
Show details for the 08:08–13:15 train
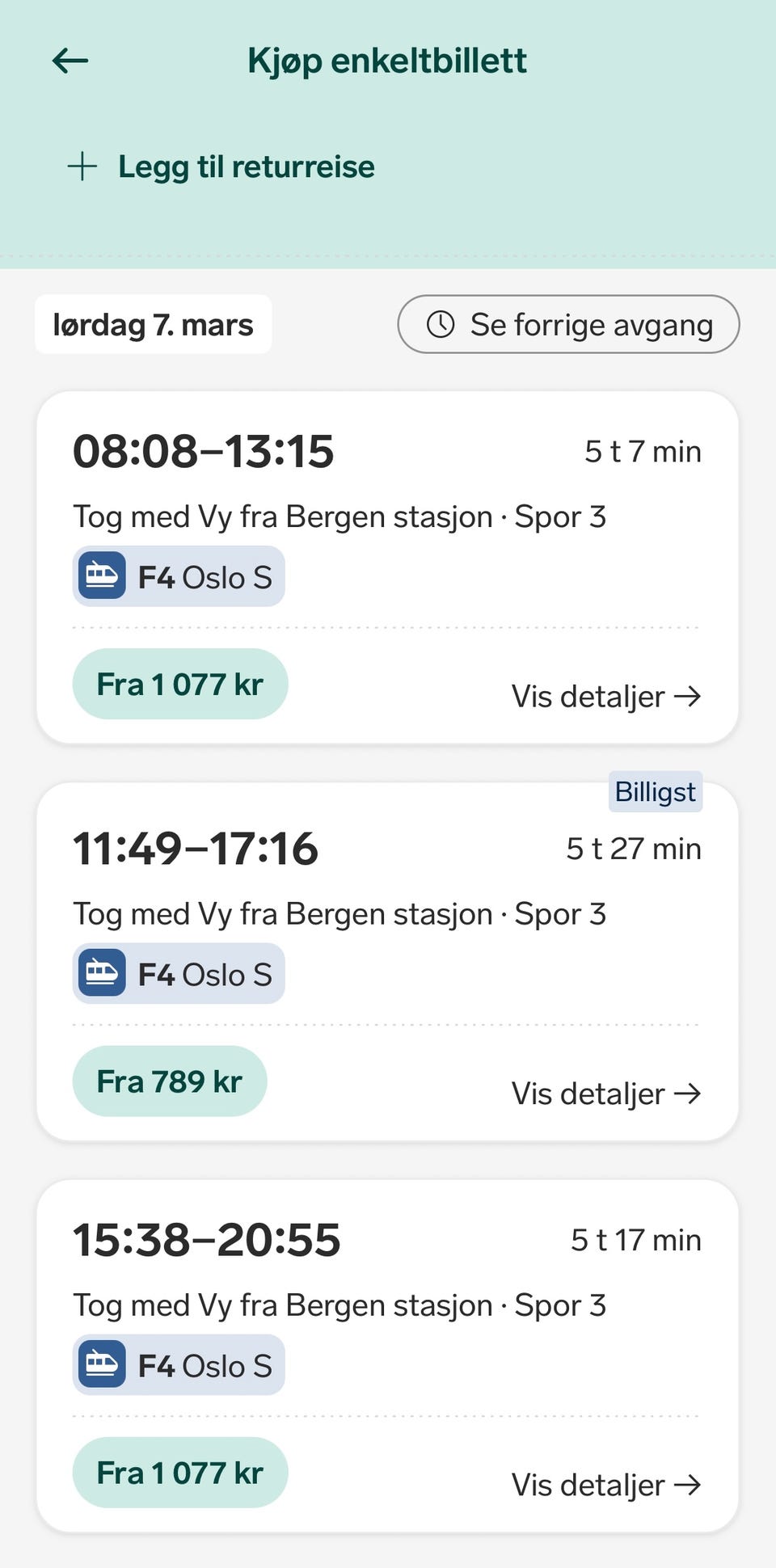(x=605, y=696)
